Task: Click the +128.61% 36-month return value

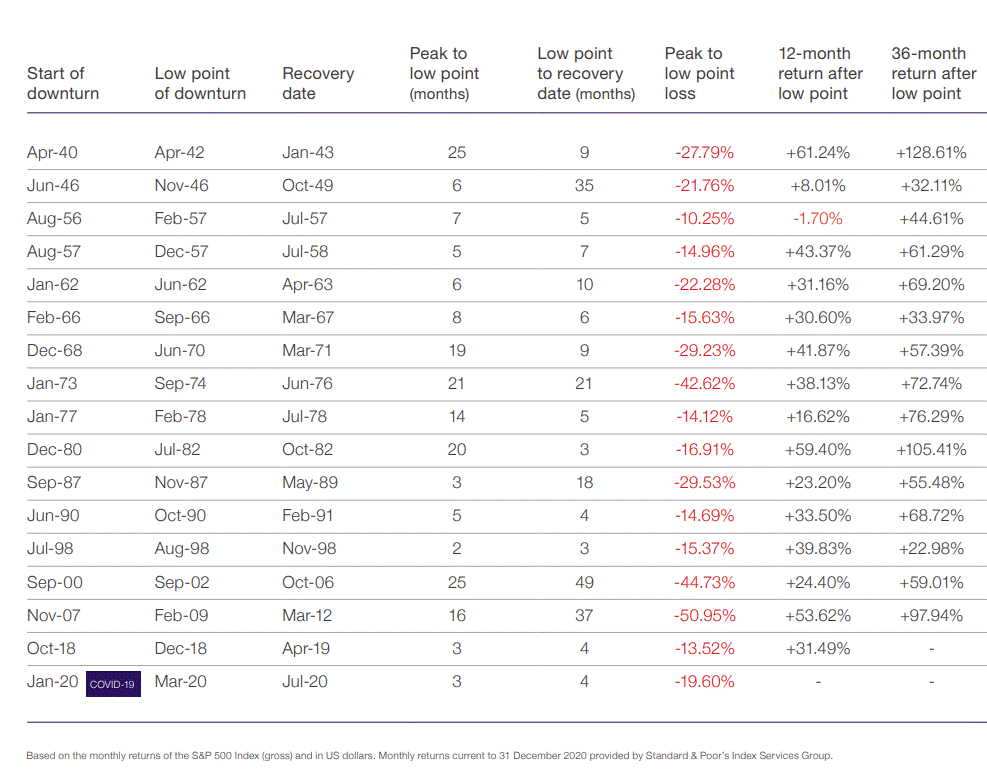Action: 930,153
